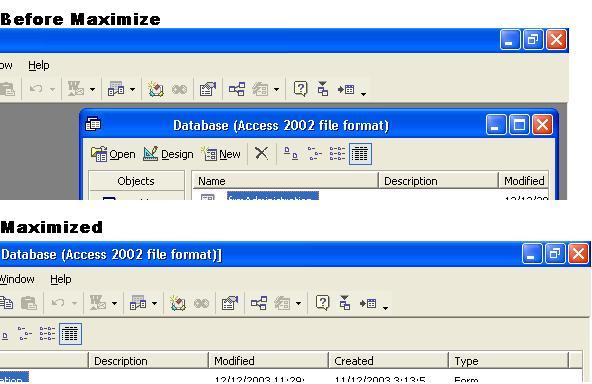Sort by Name column in Database window
Viewport: 592px width, 384px height.
click(285, 181)
